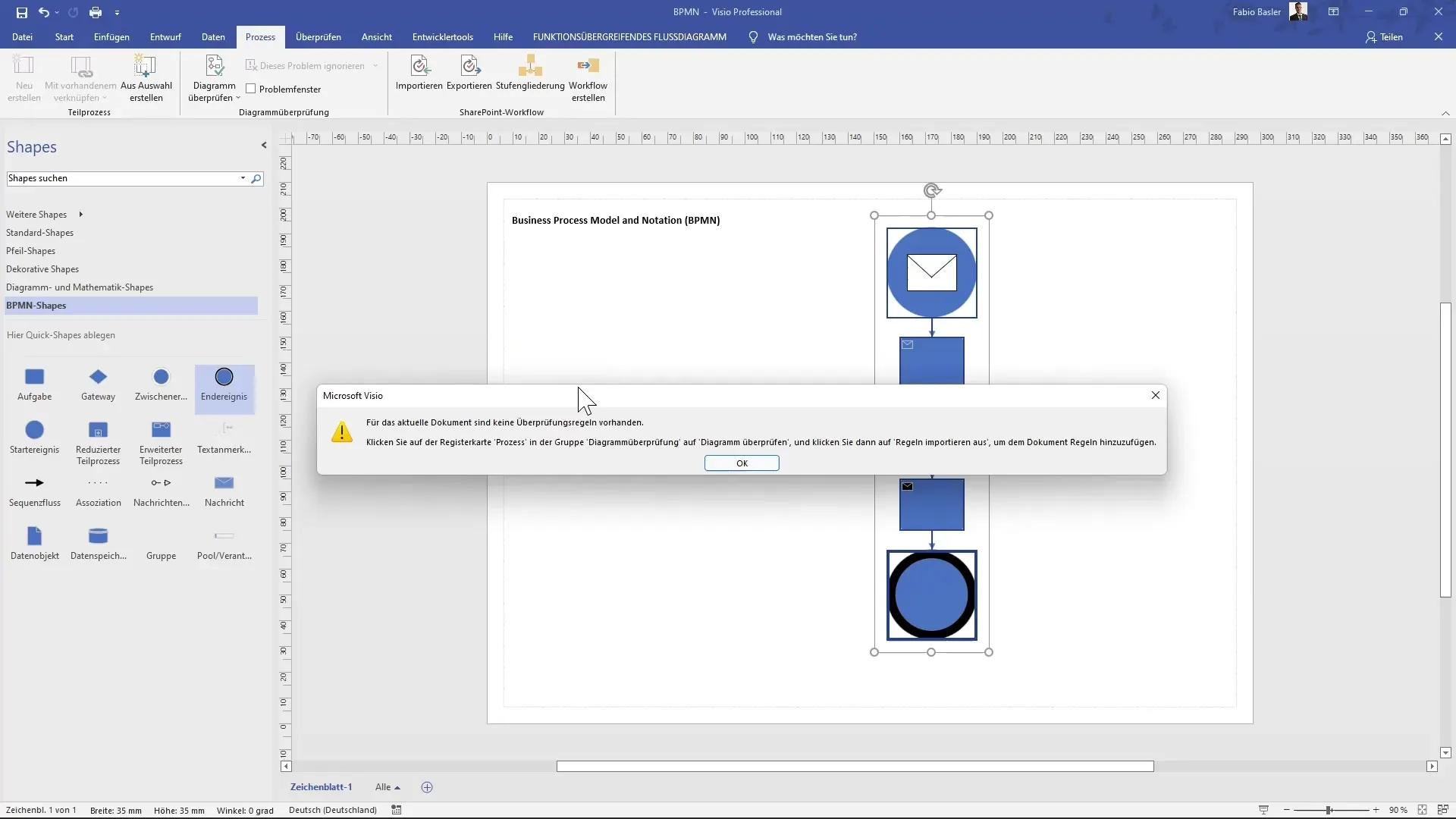Viewport: 1456px width, 819px height.
Task: Click Aus Auswahl erstellen icon
Action: 145,66
